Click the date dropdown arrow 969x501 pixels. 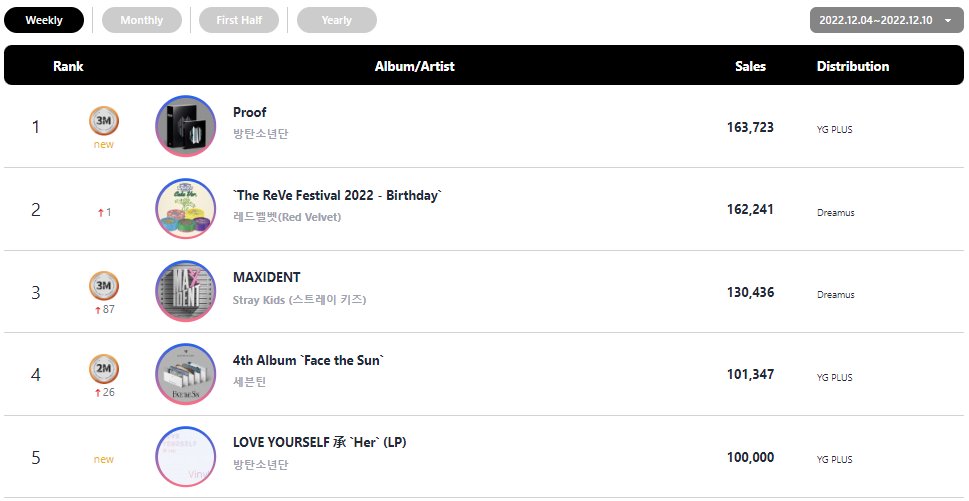pyautogui.click(x=948, y=20)
